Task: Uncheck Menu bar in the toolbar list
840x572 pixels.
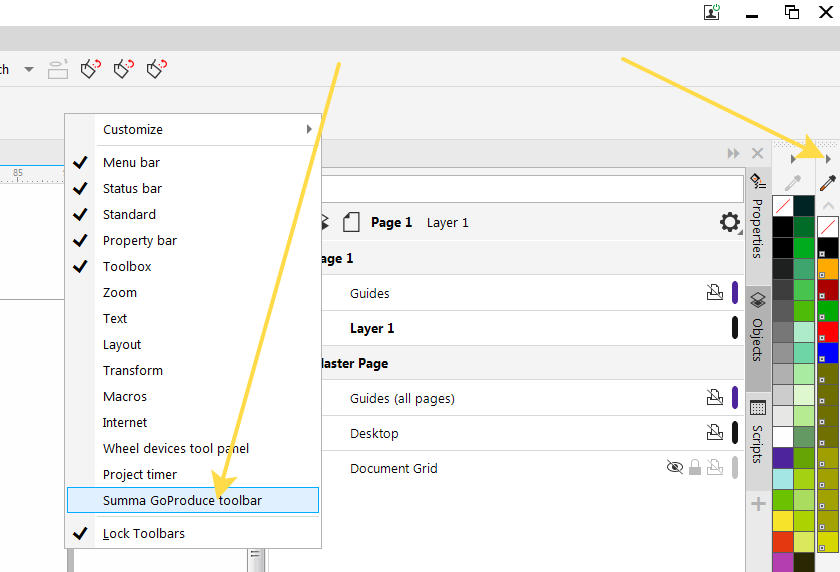Action: pyautogui.click(x=193, y=162)
